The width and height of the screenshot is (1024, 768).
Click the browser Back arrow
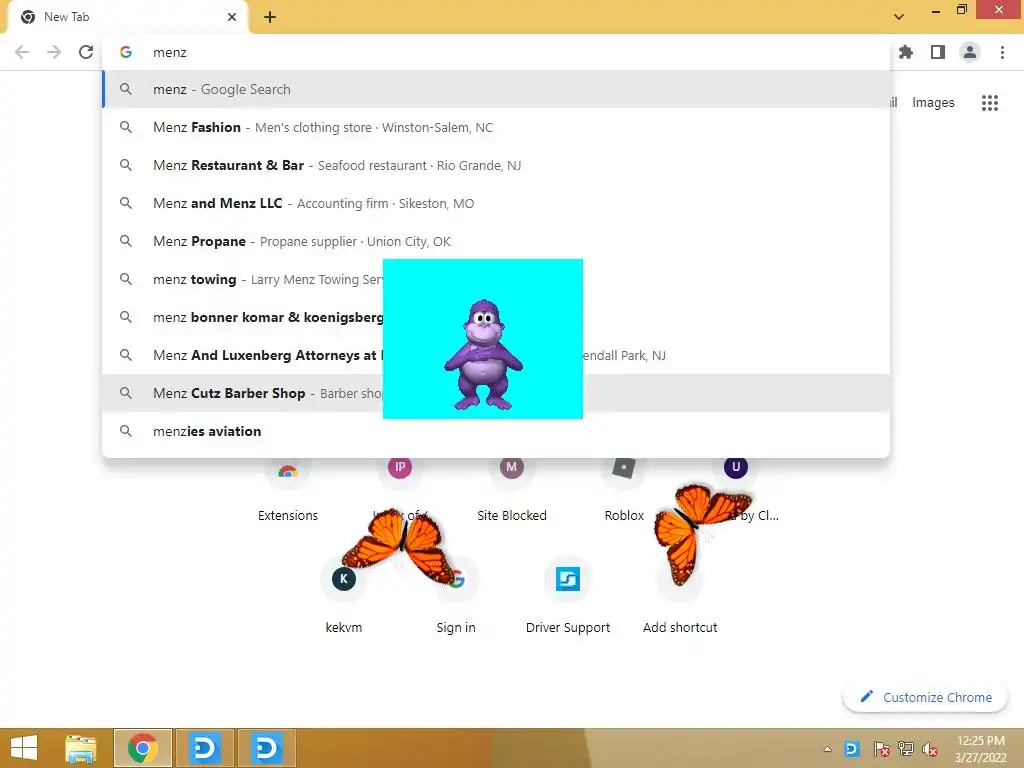22,52
